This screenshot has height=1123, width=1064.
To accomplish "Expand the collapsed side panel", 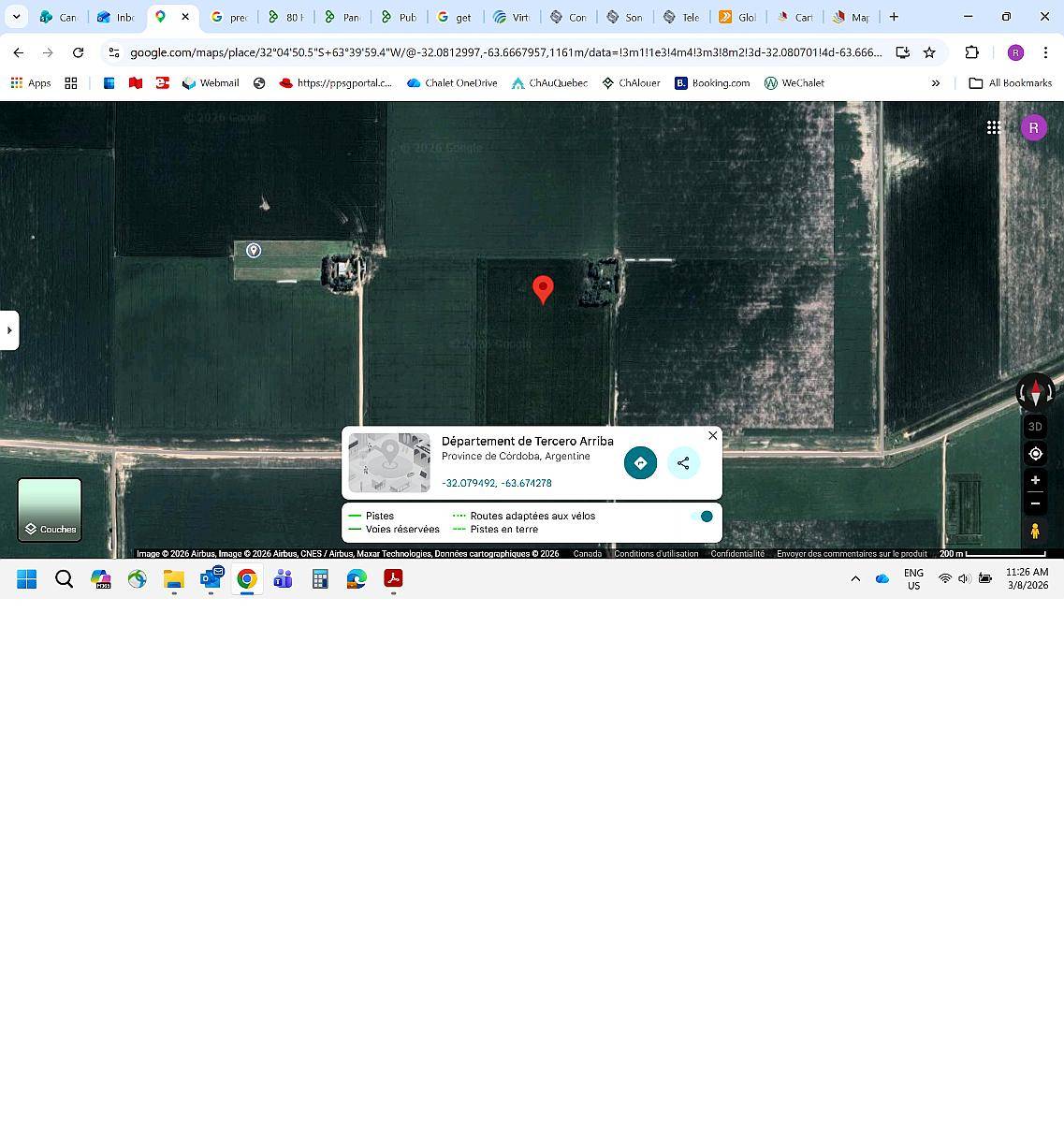I will [x=9, y=330].
